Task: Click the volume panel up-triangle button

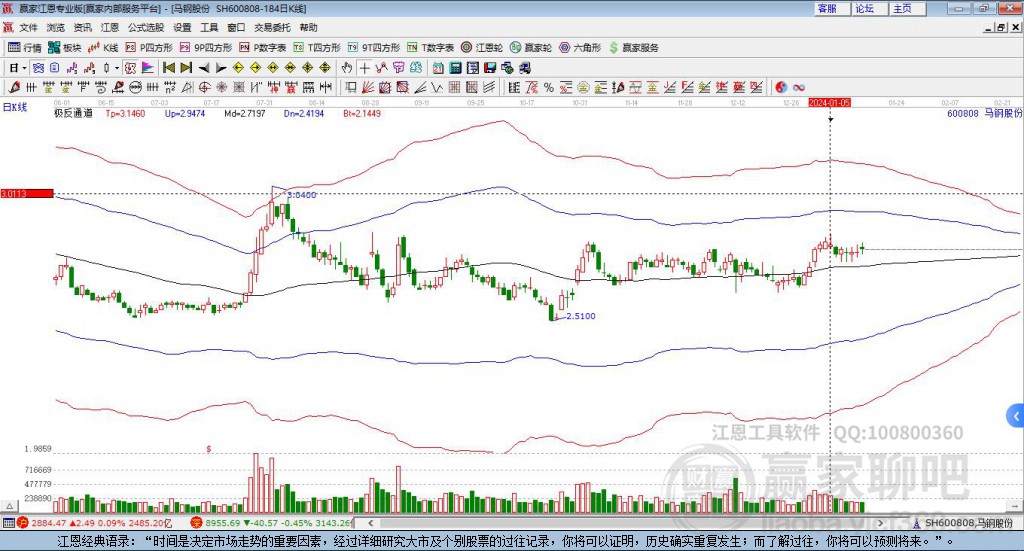Action: 9,506
